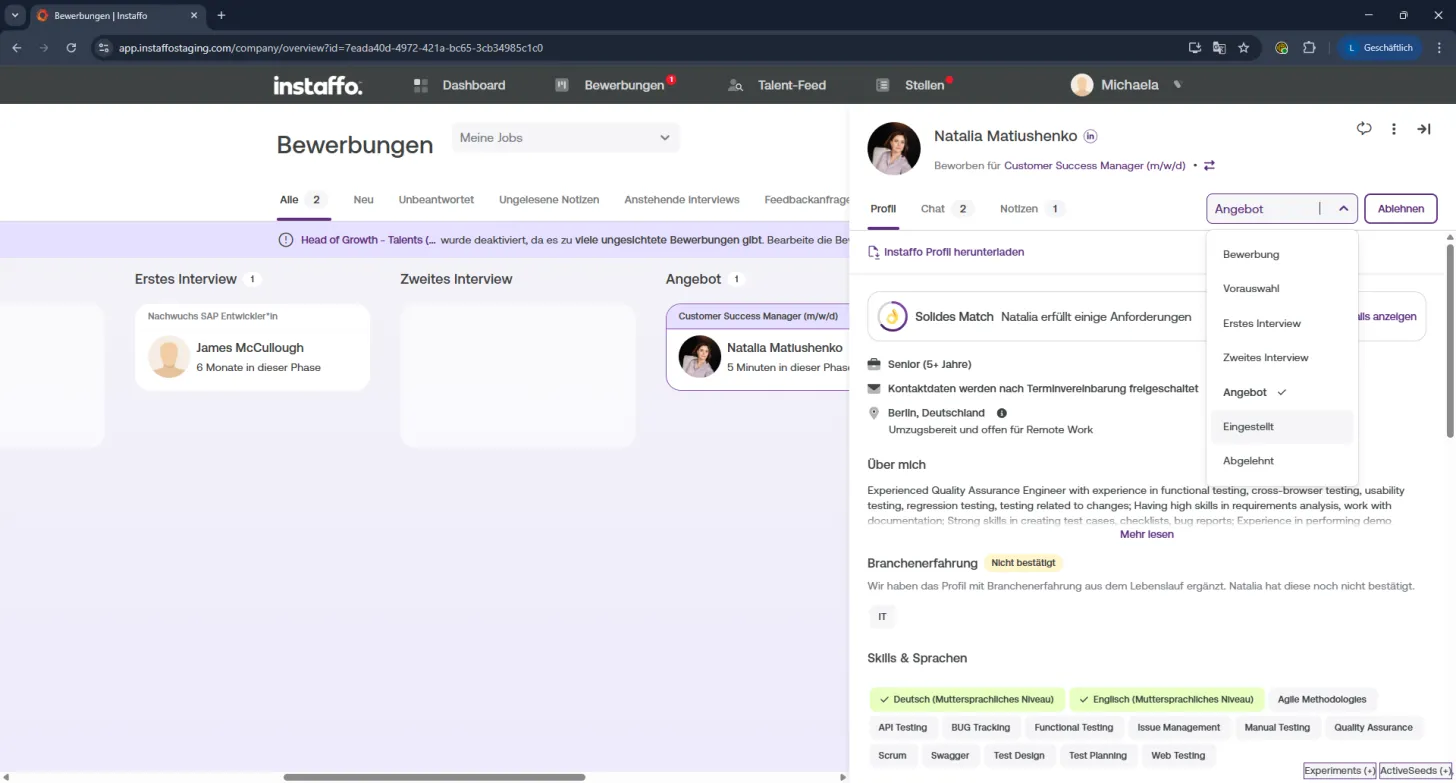Viewport: 1456px width, 783px height.
Task: Click the edit pencil icon beside Michaela
Action: point(1177,85)
